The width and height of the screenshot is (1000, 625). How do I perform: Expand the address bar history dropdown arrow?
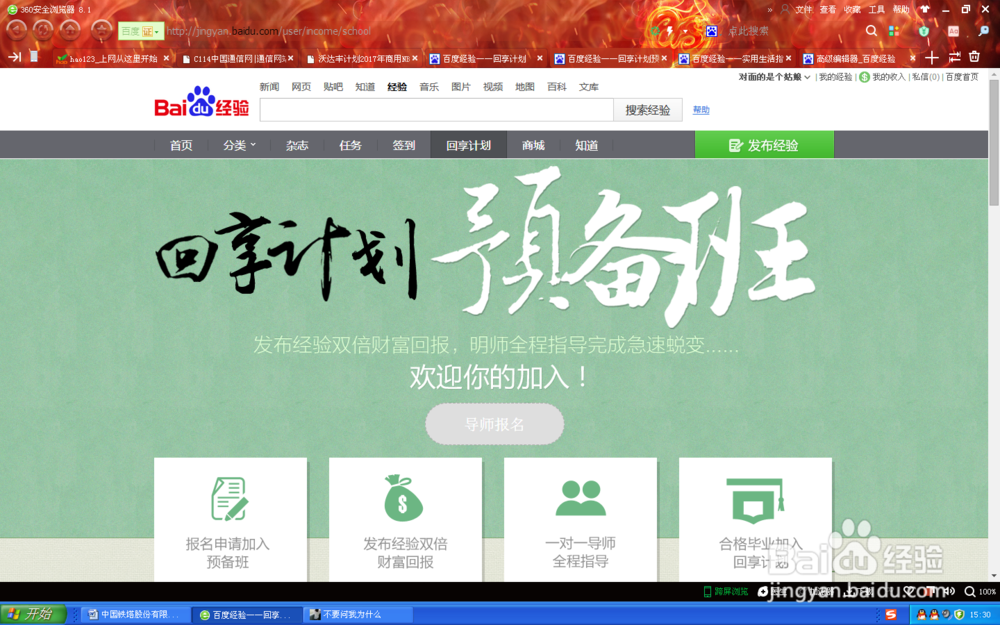686,30
